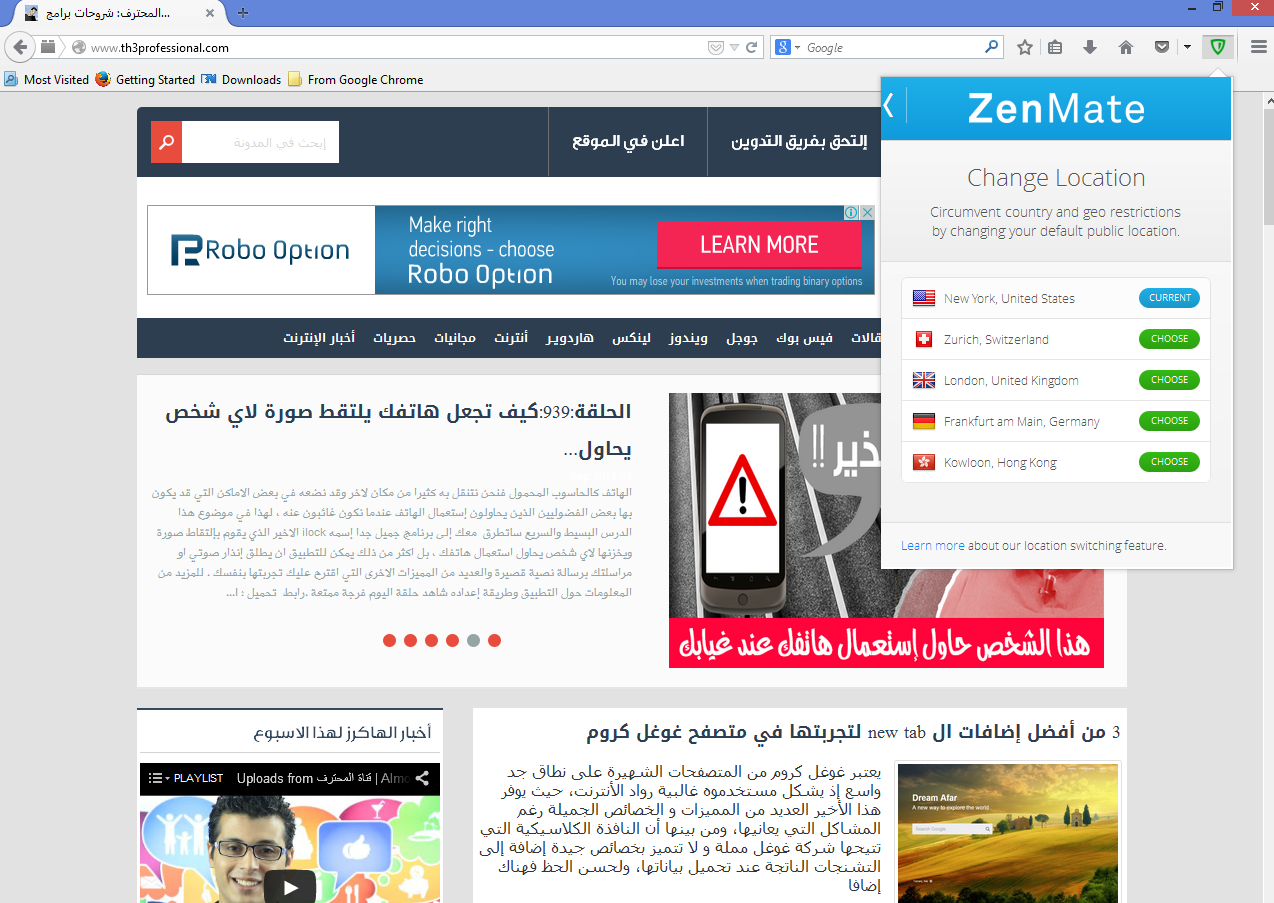Click the back navigation arrow
1274x903 pixels.
19,47
